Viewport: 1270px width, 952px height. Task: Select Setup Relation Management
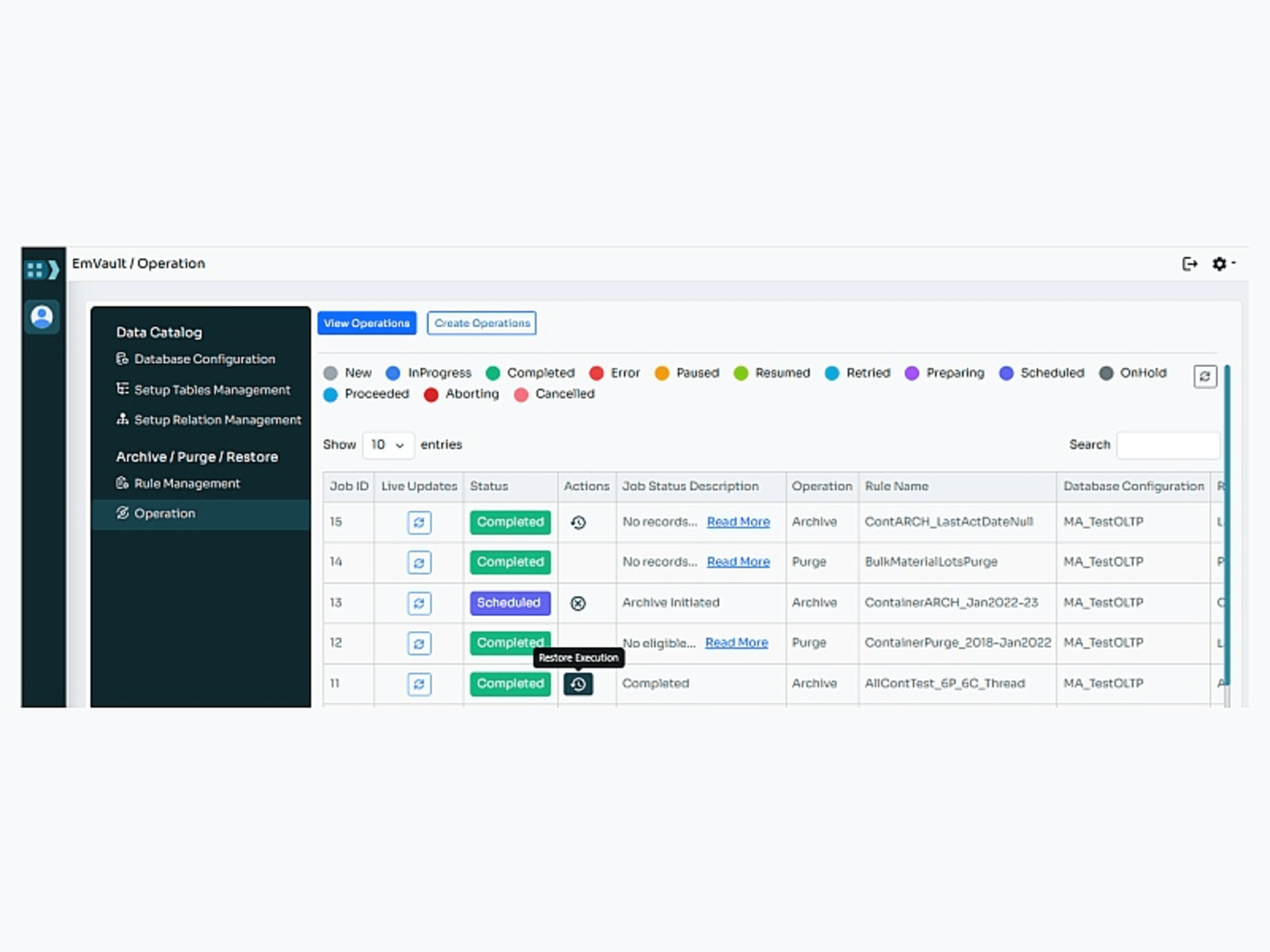point(217,420)
